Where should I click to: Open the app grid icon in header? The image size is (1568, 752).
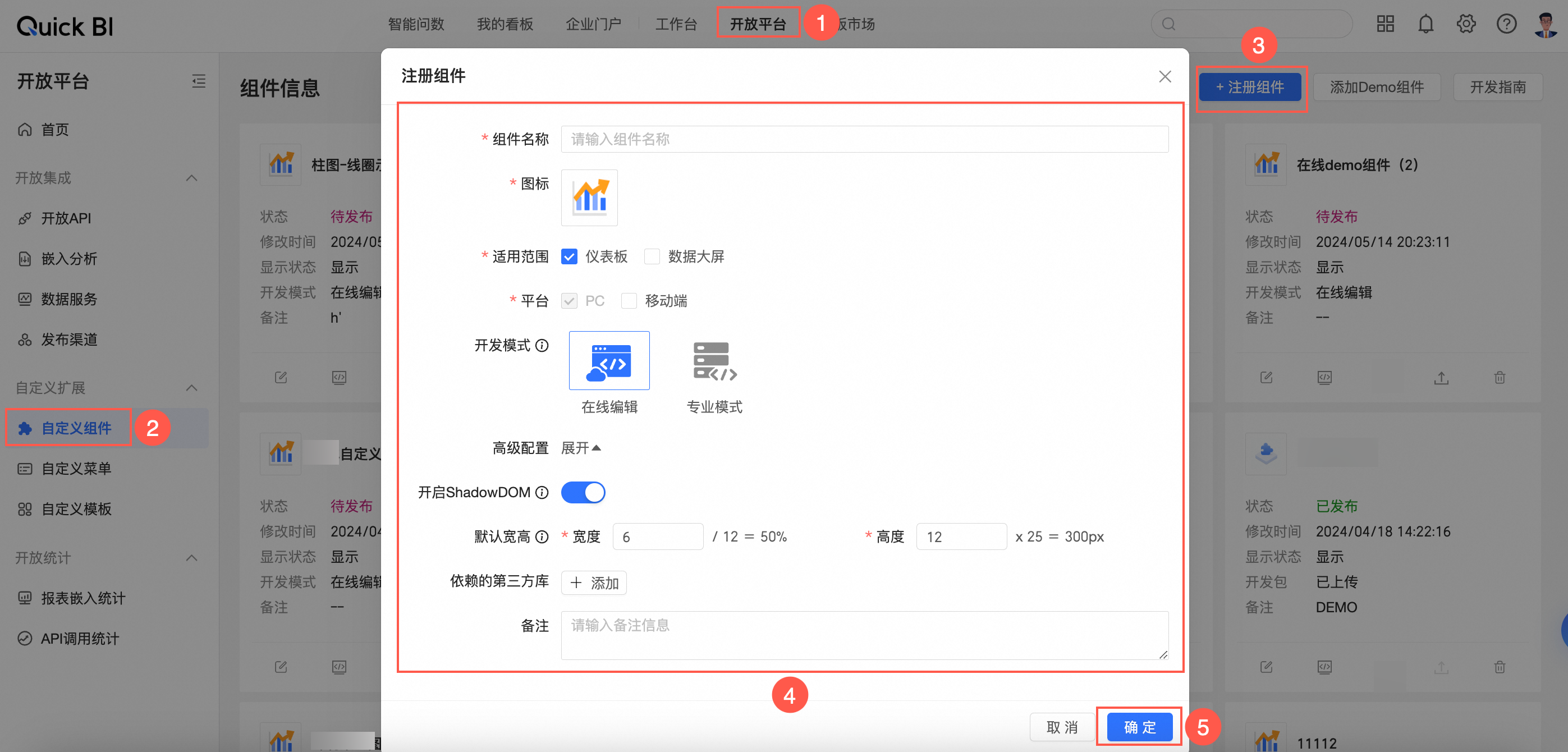1386,24
